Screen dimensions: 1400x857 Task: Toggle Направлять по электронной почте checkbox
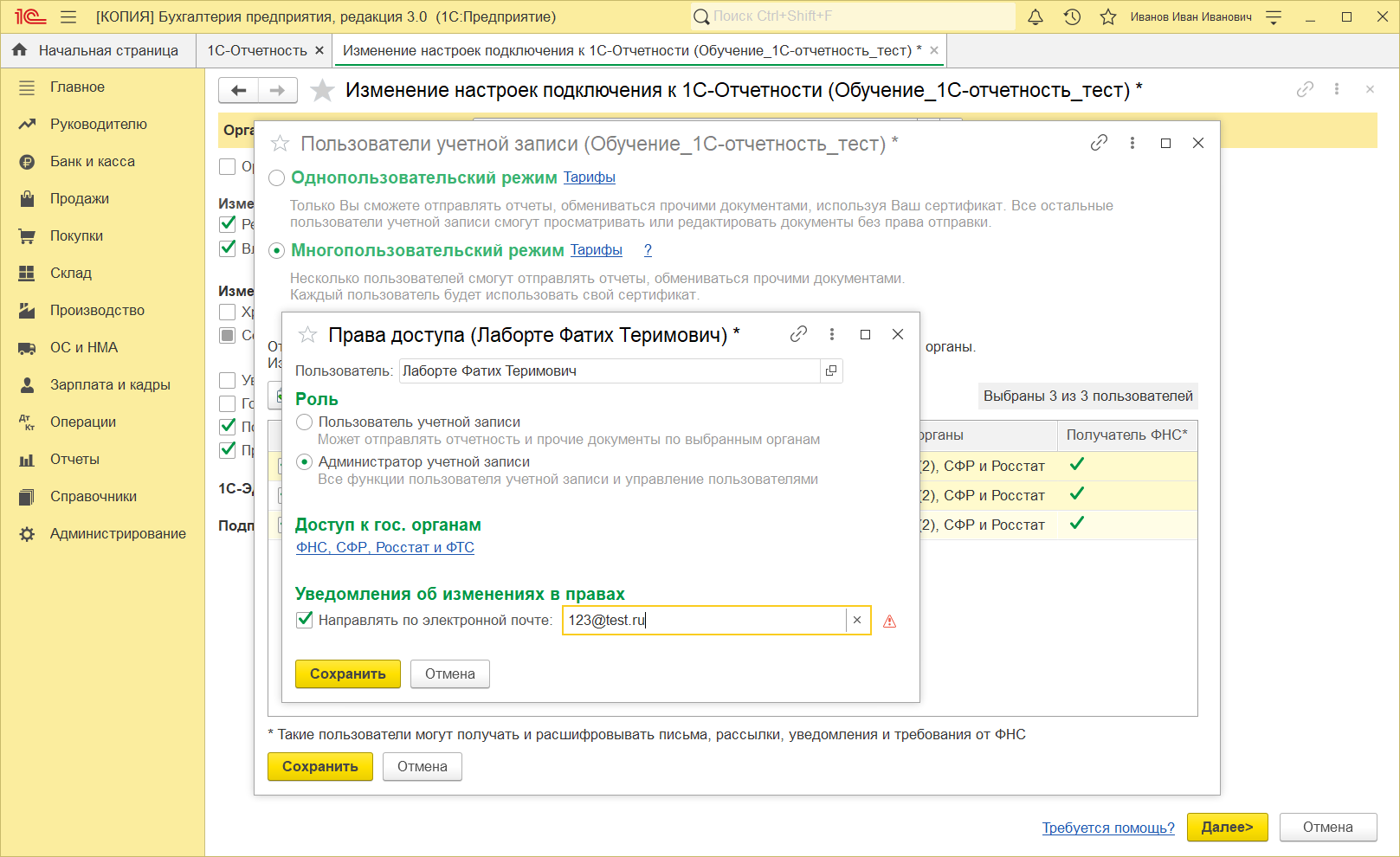click(x=305, y=620)
